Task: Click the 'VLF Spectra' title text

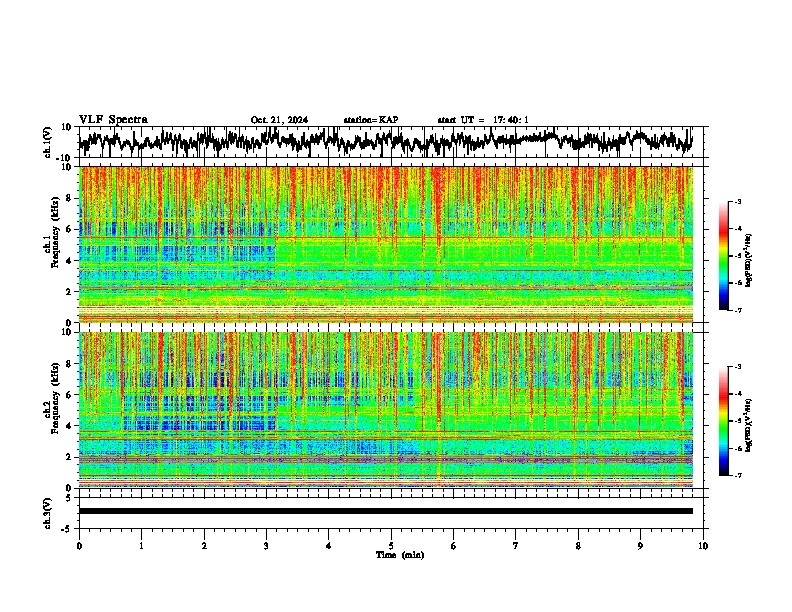Action: 113,119
